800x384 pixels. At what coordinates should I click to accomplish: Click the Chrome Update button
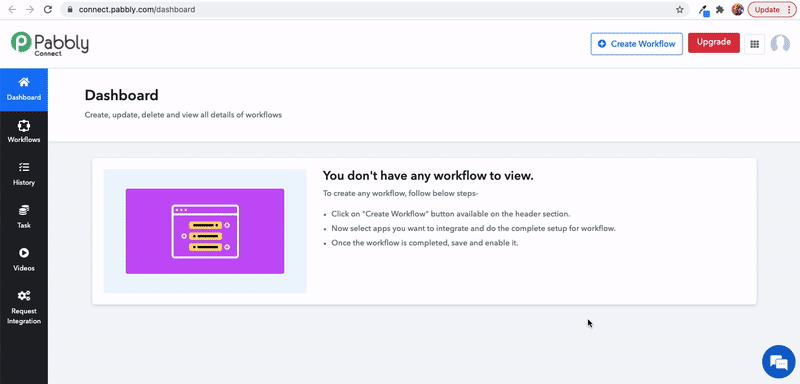772,10
